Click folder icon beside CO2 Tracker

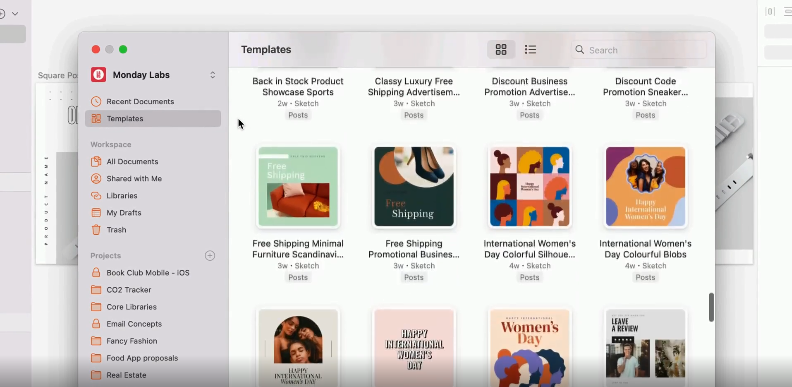(x=96, y=290)
